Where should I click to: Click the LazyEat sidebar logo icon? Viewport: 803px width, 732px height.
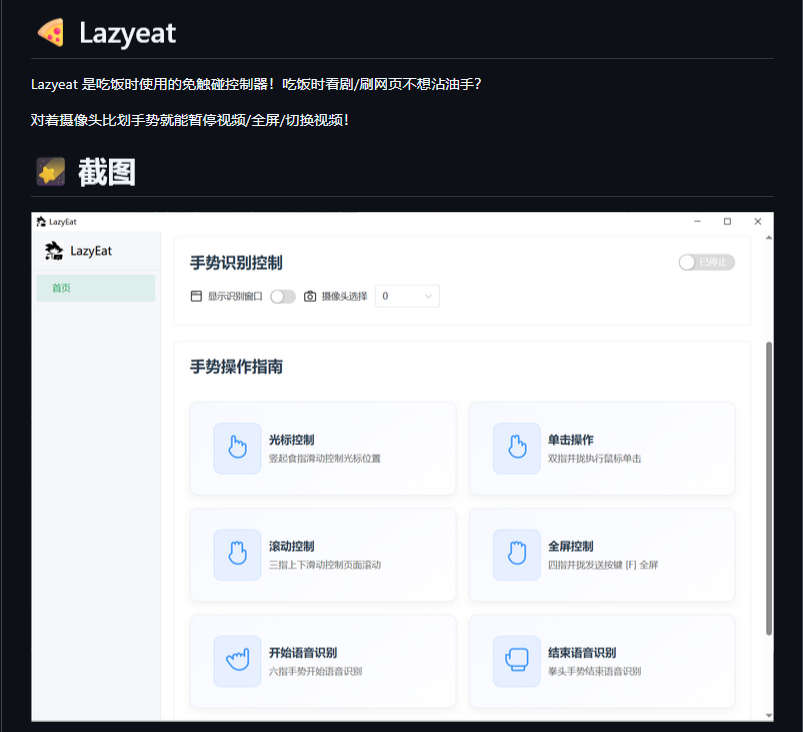pyautogui.click(x=54, y=250)
